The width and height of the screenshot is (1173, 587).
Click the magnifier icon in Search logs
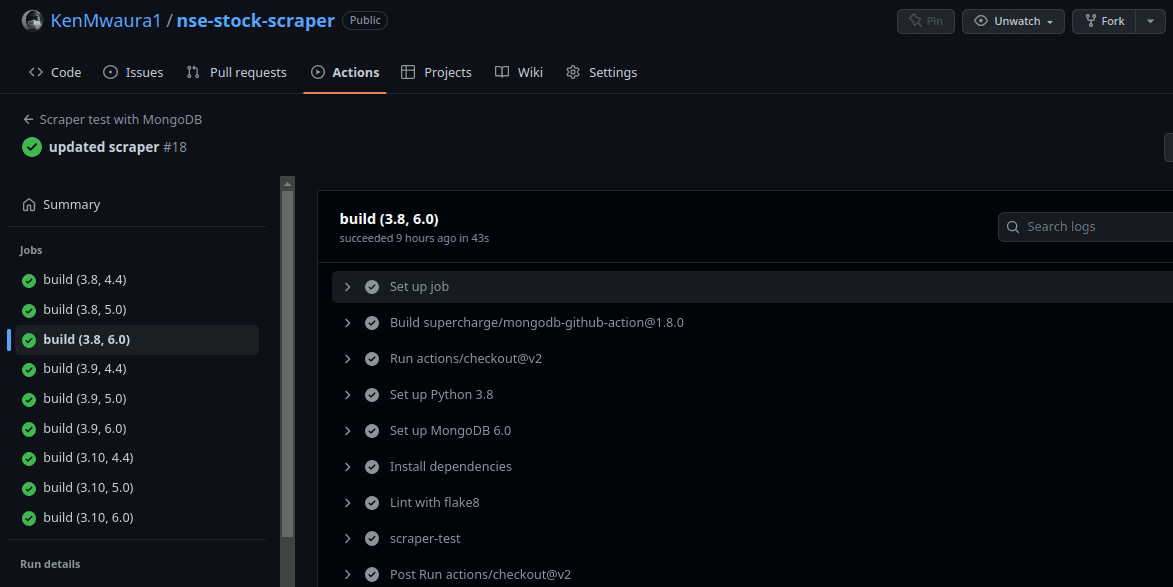point(1013,227)
